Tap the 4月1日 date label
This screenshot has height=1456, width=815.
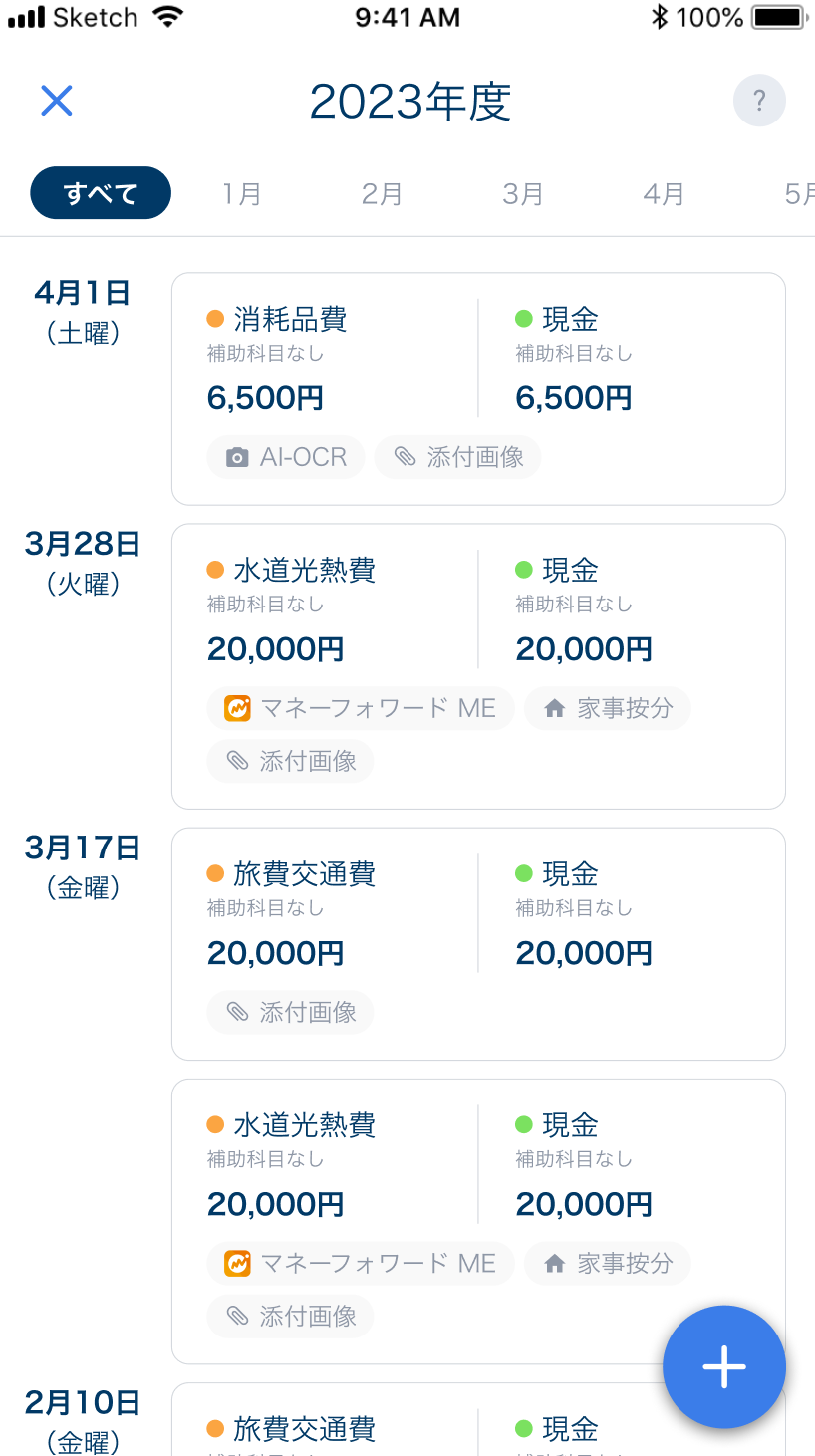tap(82, 293)
